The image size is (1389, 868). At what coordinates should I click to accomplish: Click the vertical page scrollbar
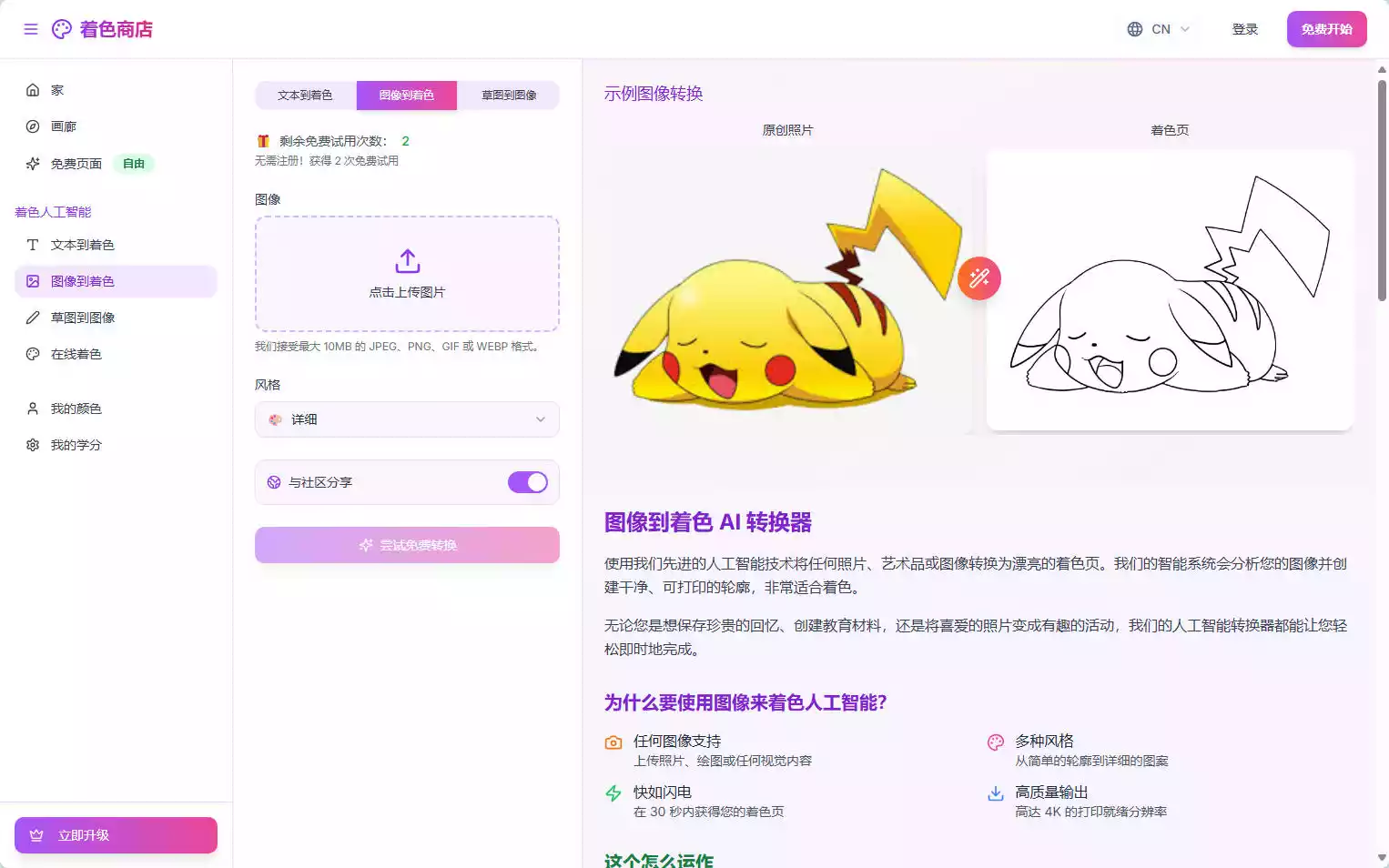click(x=1382, y=190)
